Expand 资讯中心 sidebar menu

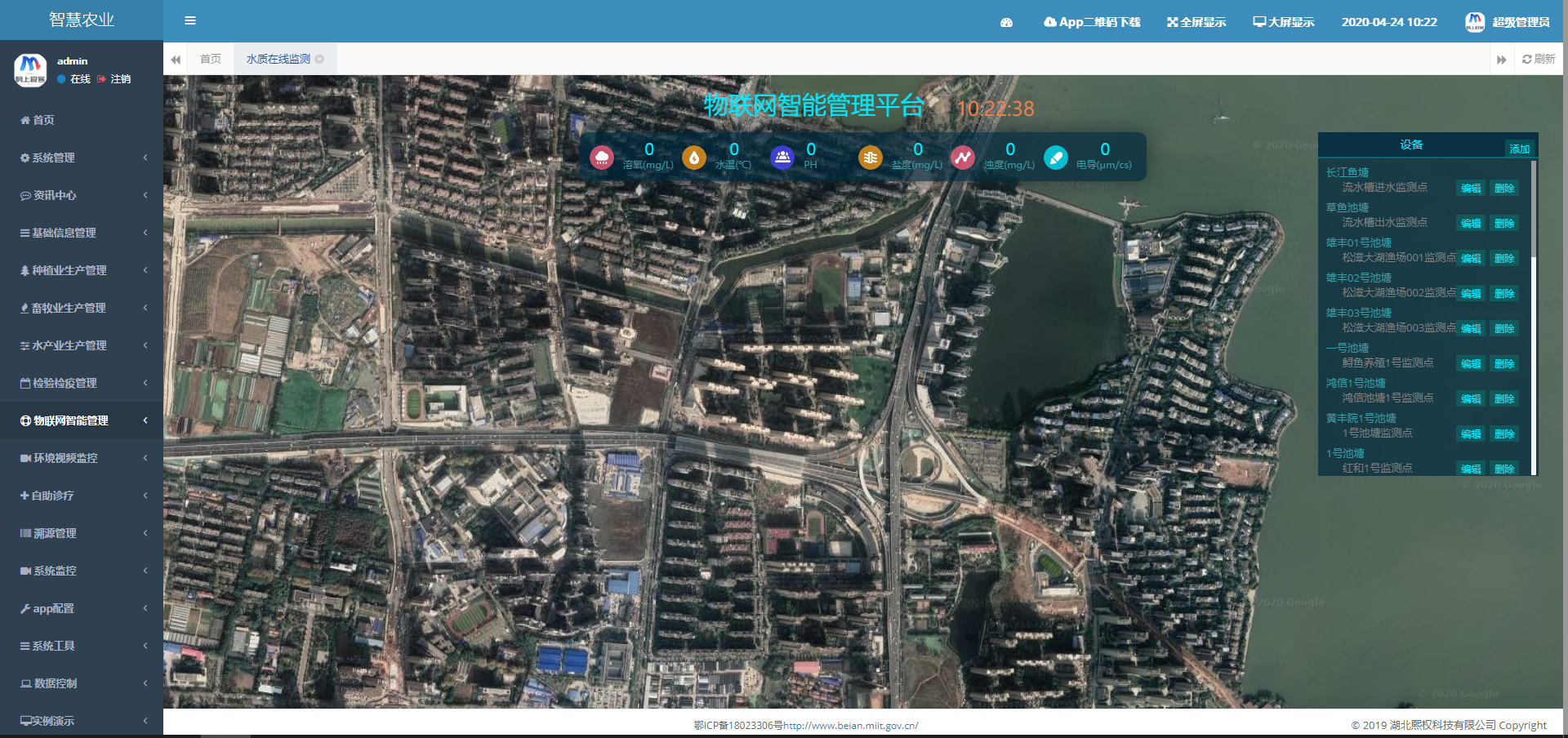(82, 195)
